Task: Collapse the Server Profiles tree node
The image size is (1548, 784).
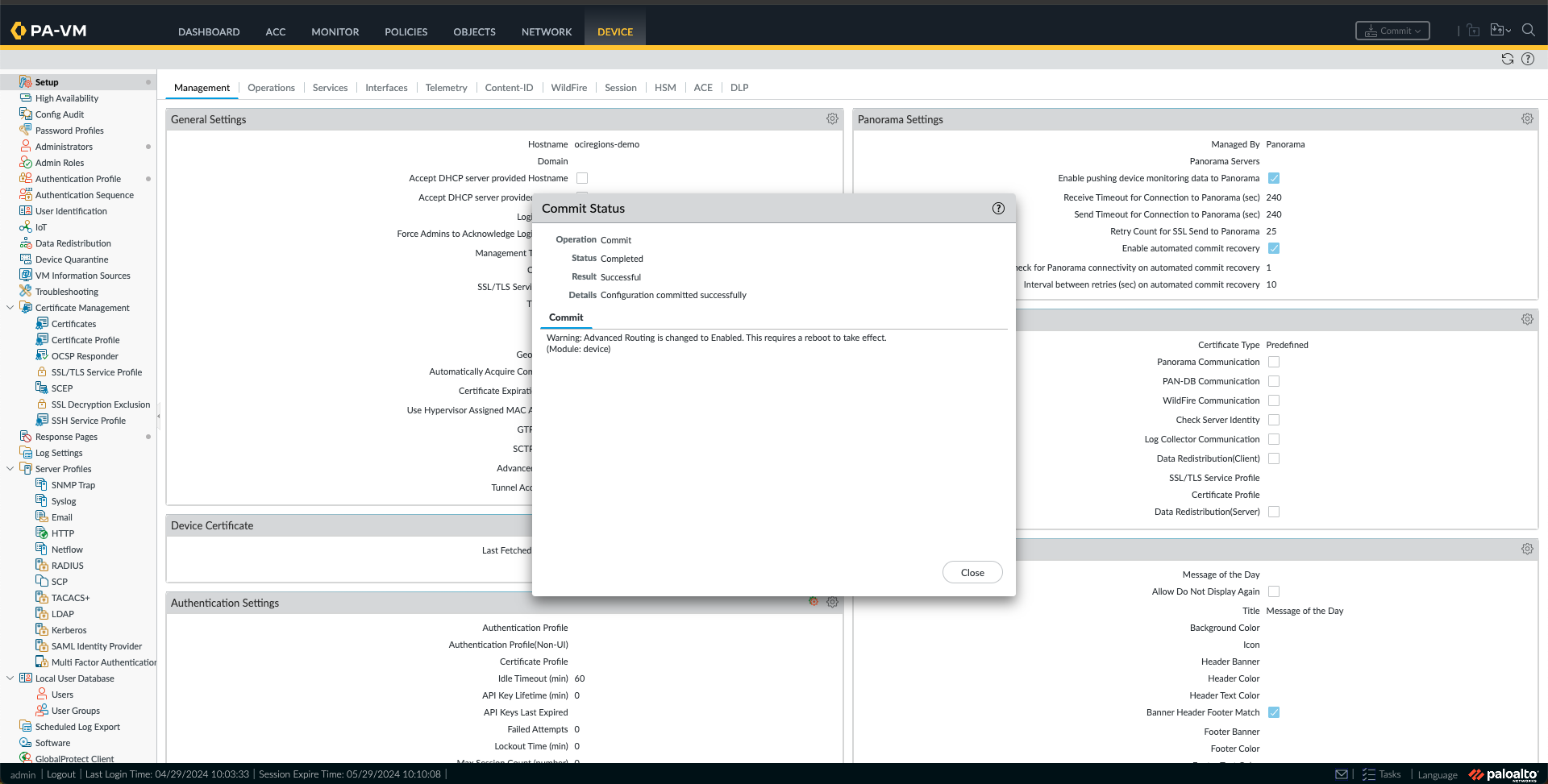Action: 10,469
